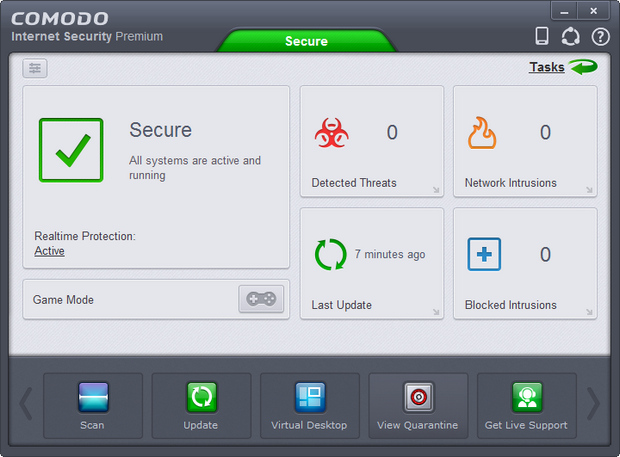Expand the Last Update tile corner arrow

tap(436, 312)
